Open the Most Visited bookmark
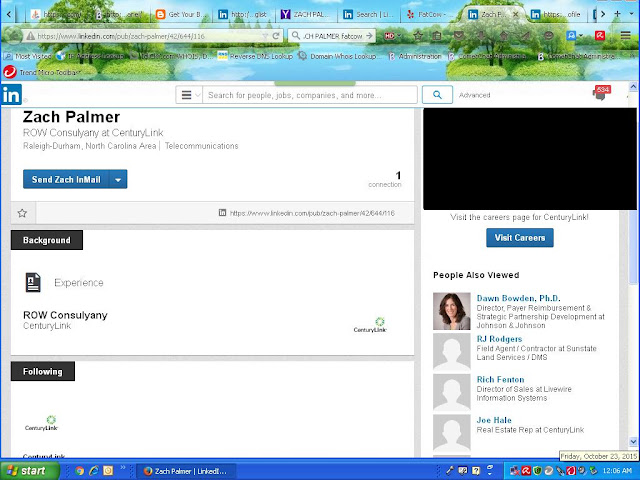The image size is (640, 480). coord(28,56)
